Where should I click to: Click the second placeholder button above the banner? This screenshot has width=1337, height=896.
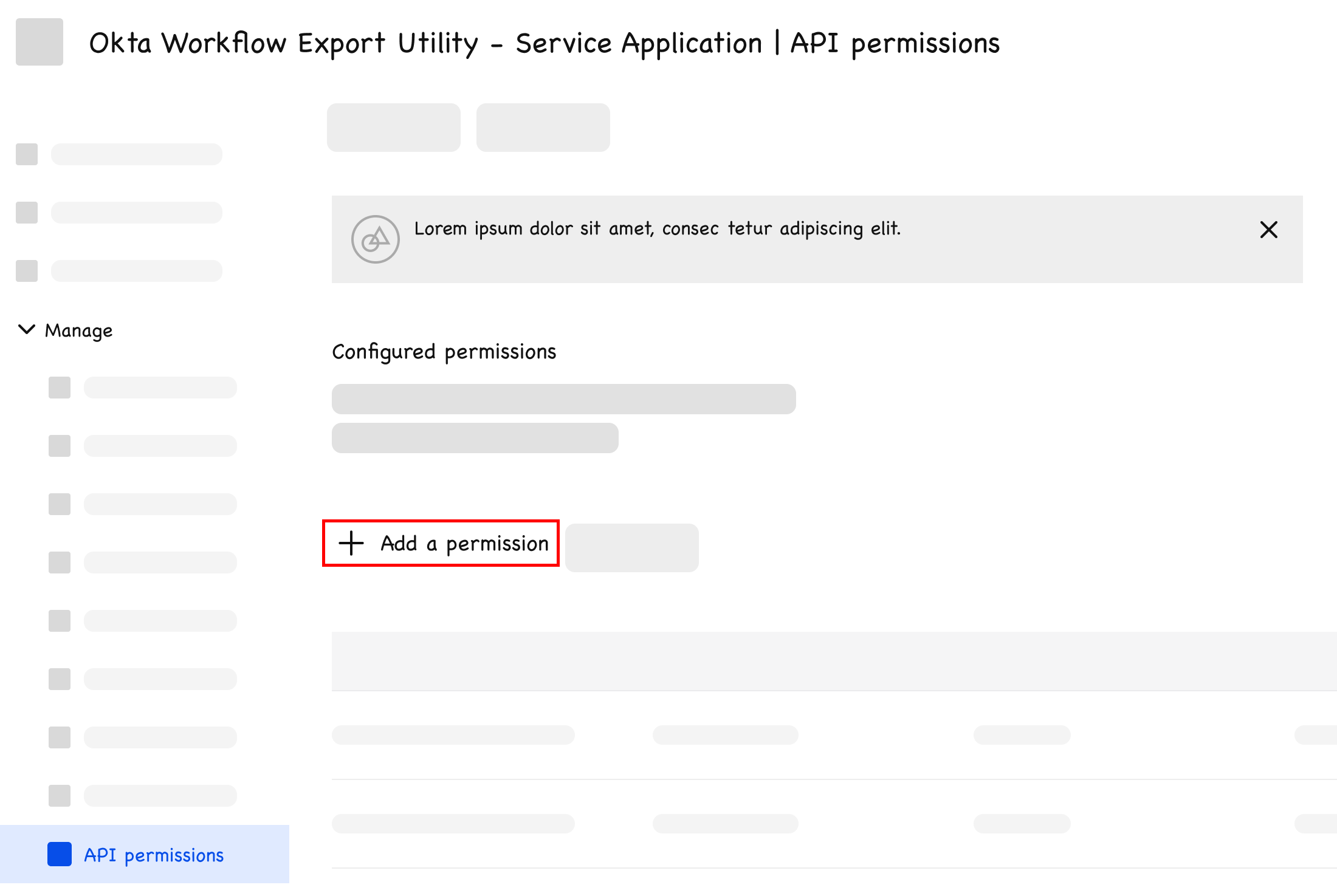(x=543, y=128)
